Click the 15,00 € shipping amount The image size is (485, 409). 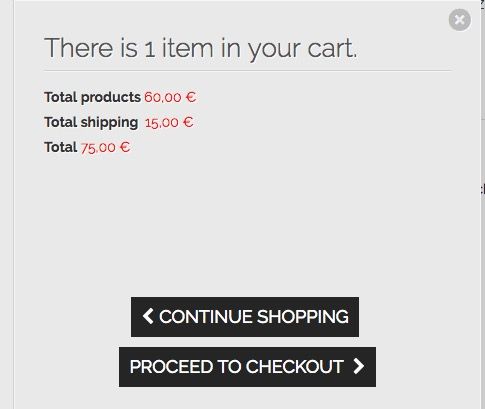(x=169, y=122)
